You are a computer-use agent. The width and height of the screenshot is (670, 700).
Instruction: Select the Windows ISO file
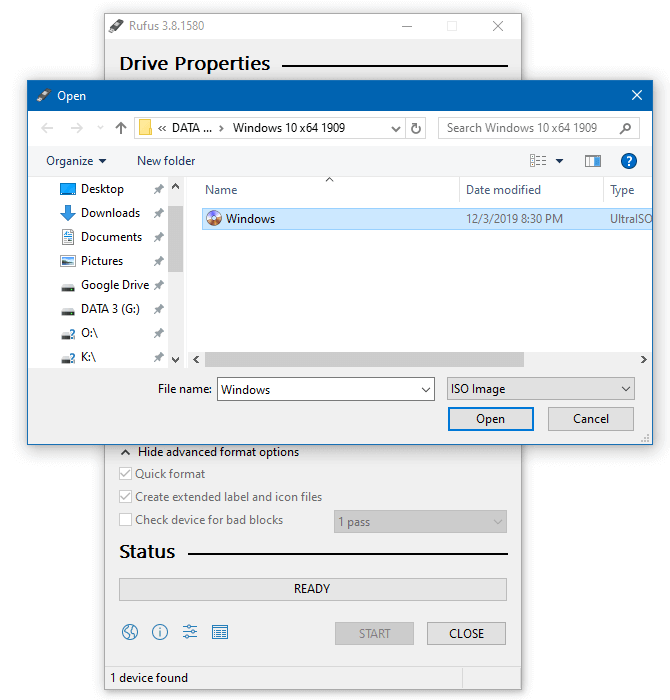point(250,219)
